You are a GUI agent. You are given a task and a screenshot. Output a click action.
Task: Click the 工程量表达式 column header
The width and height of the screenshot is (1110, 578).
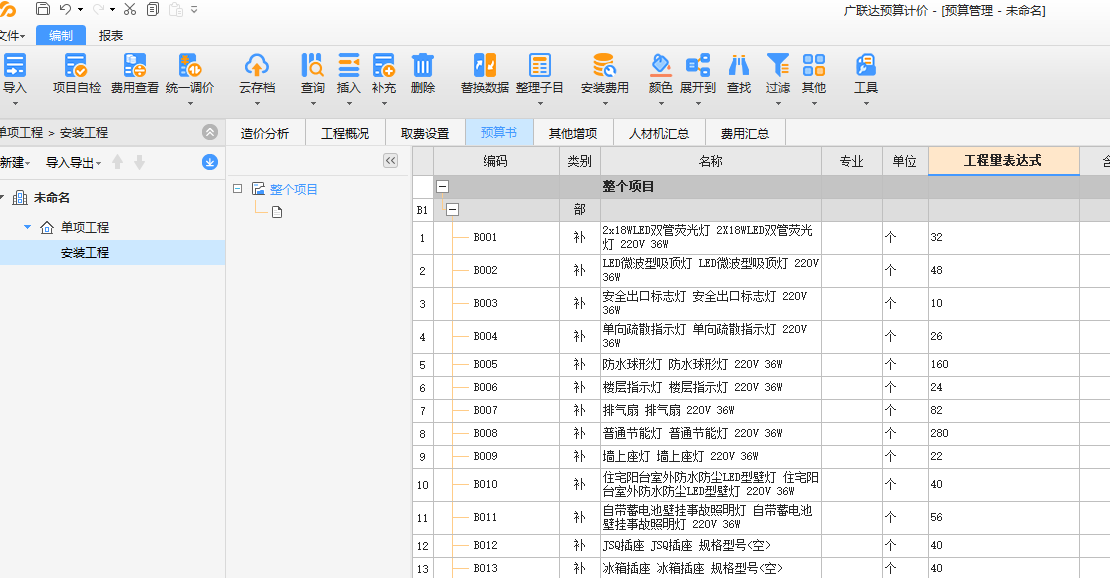click(1004, 160)
